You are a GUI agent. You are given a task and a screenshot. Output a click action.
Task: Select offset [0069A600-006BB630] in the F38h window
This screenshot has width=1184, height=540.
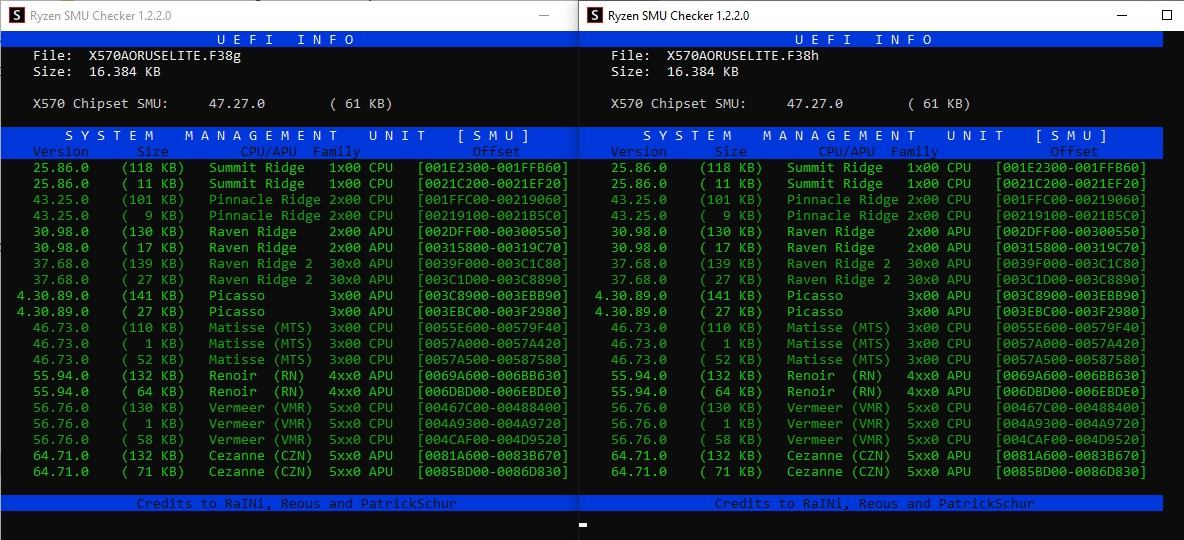point(1071,375)
